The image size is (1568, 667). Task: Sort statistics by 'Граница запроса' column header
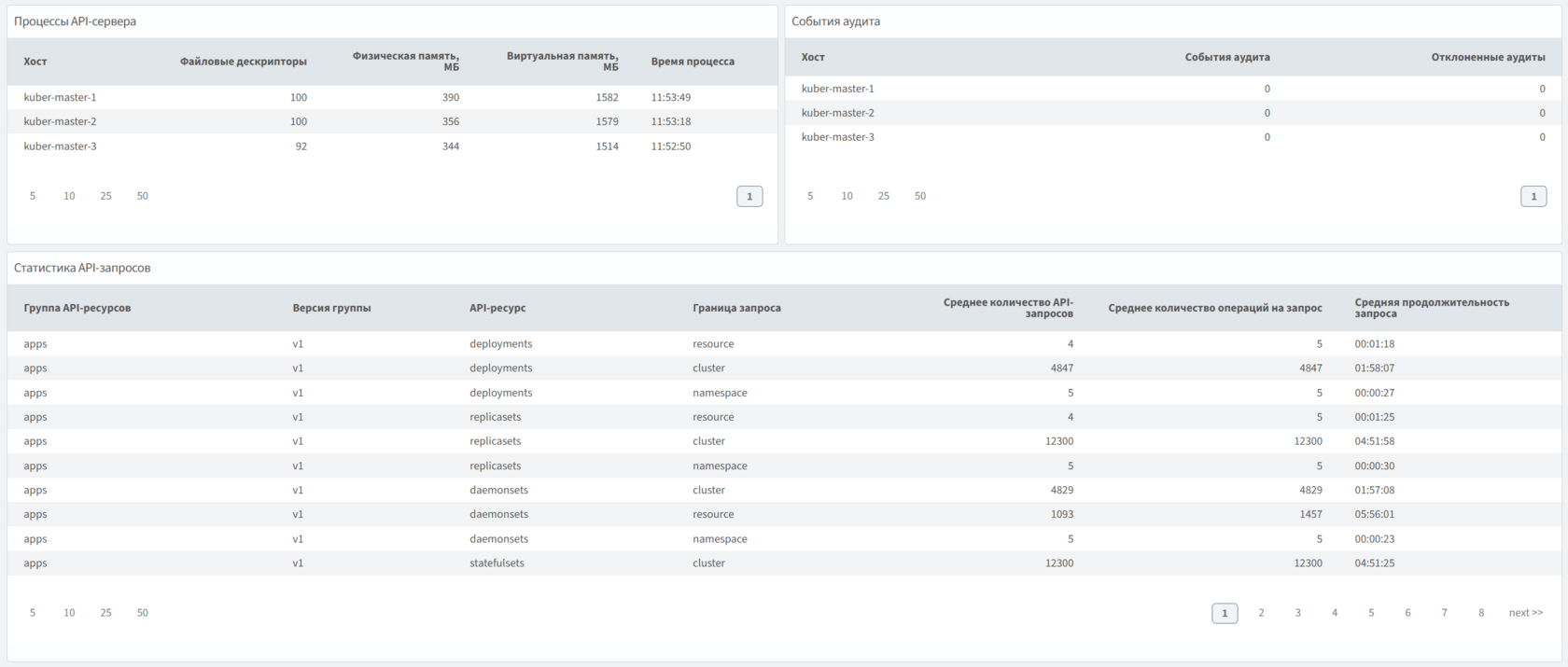coord(736,308)
